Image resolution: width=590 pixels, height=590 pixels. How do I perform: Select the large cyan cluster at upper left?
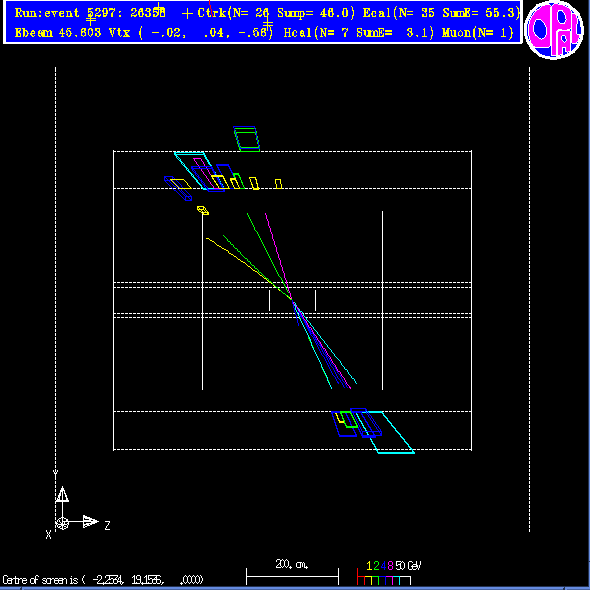pyautogui.click(x=193, y=170)
